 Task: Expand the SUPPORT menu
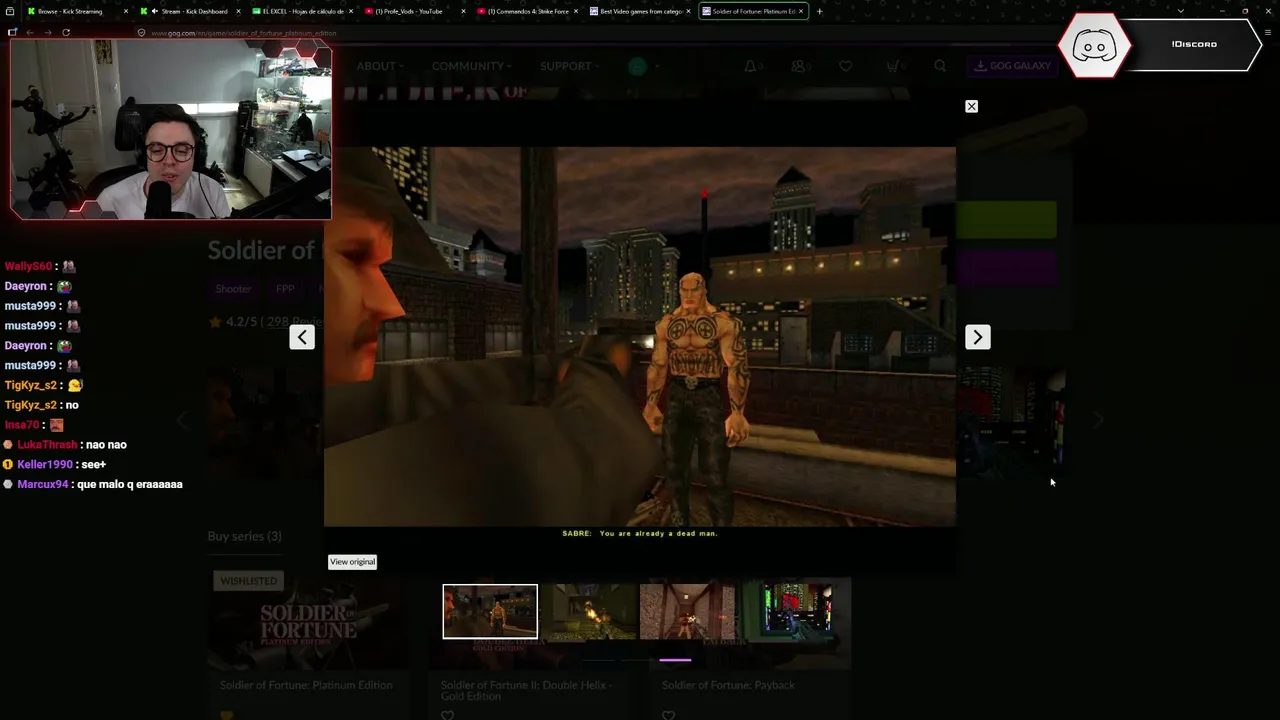[x=569, y=66]
